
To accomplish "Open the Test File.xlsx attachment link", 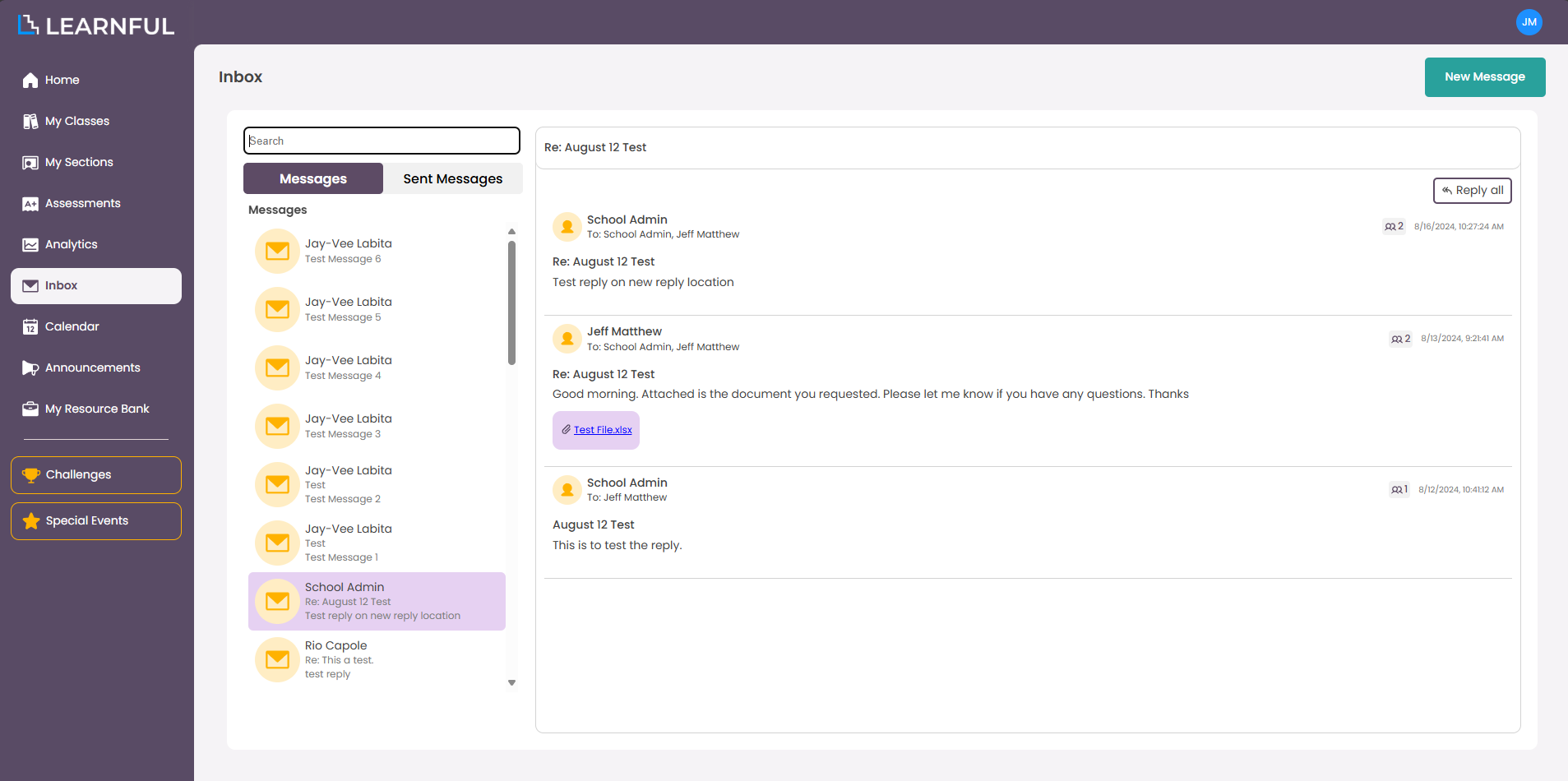I will [x=603, y=430].
